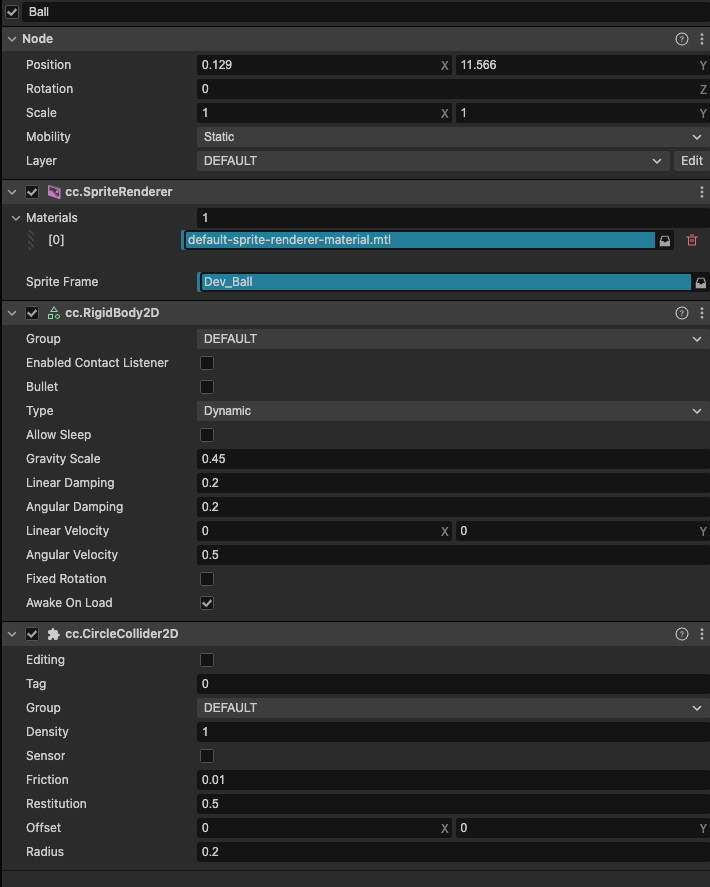Browse for material asset in slot [0]
Viewport: 710px width, 887px height.
665,240
